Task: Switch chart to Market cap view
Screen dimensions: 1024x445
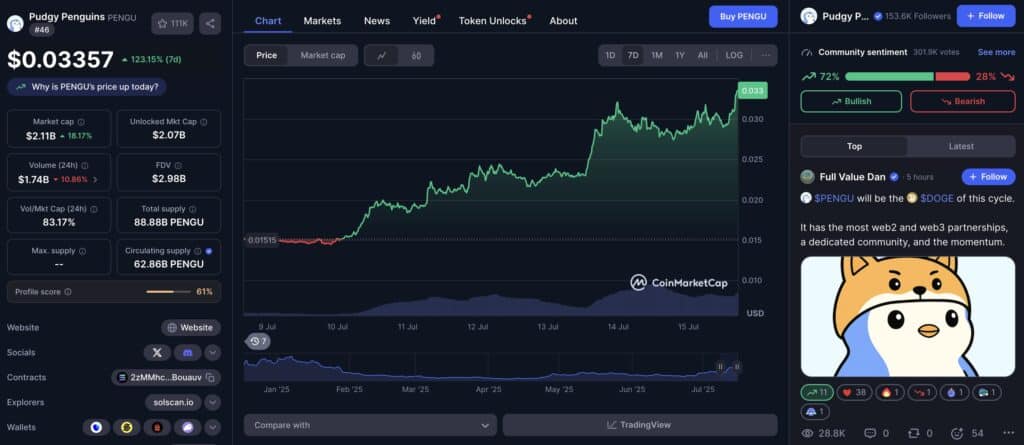Action: tap(323, 56)
